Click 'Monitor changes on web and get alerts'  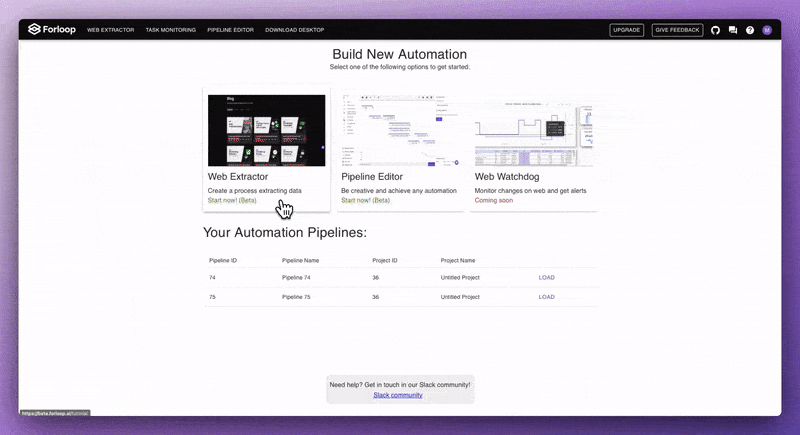[531, 191]
